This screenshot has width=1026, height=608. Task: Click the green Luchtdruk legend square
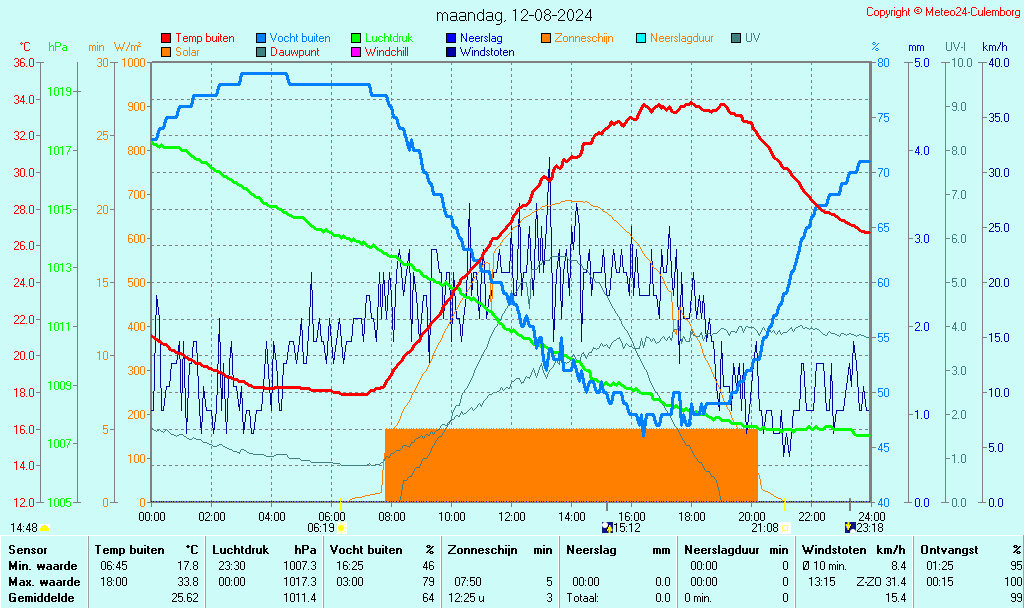[x=357, y=38]
